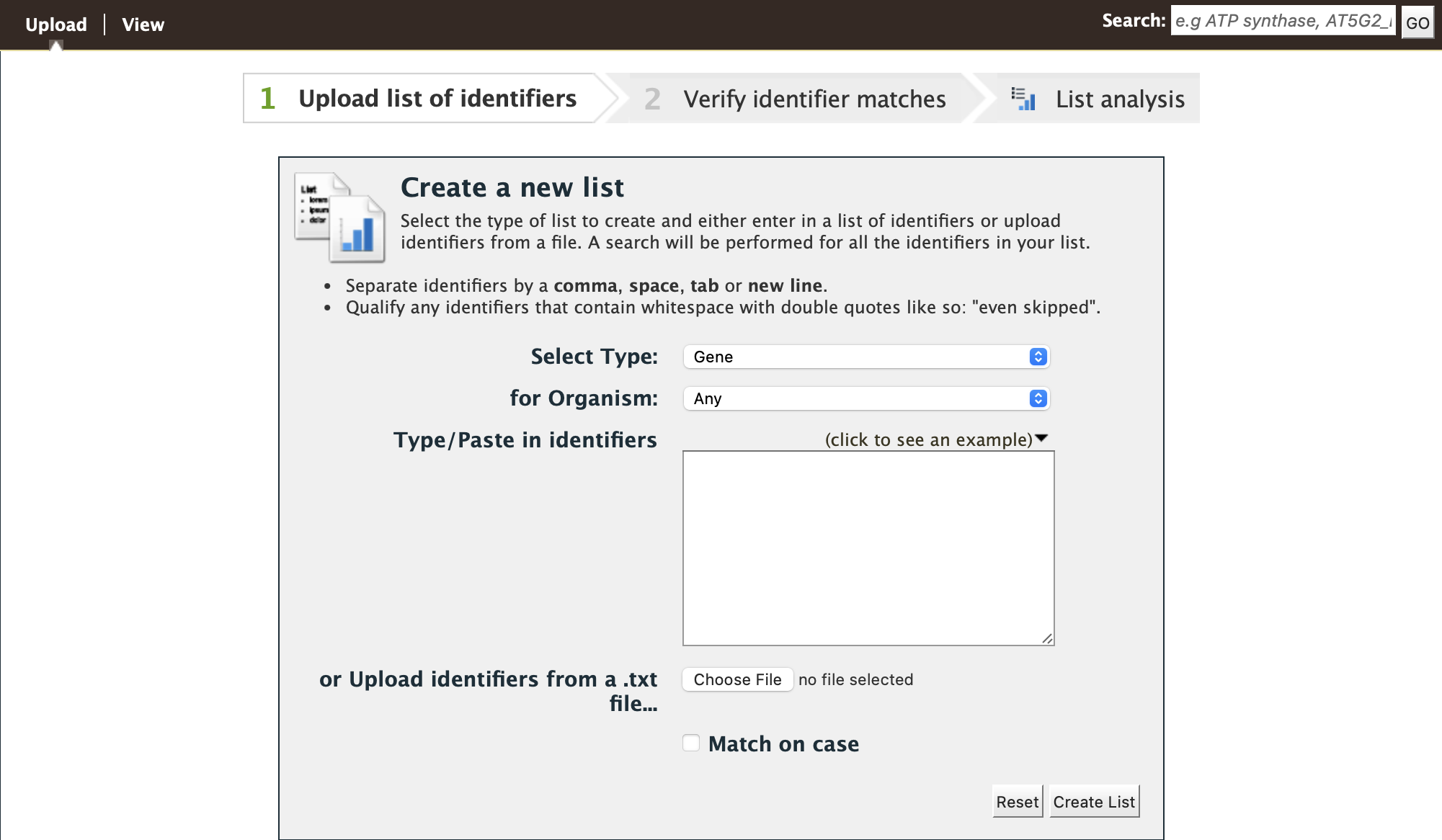
Task: Click the Choose File button
Action: [737, 679]
